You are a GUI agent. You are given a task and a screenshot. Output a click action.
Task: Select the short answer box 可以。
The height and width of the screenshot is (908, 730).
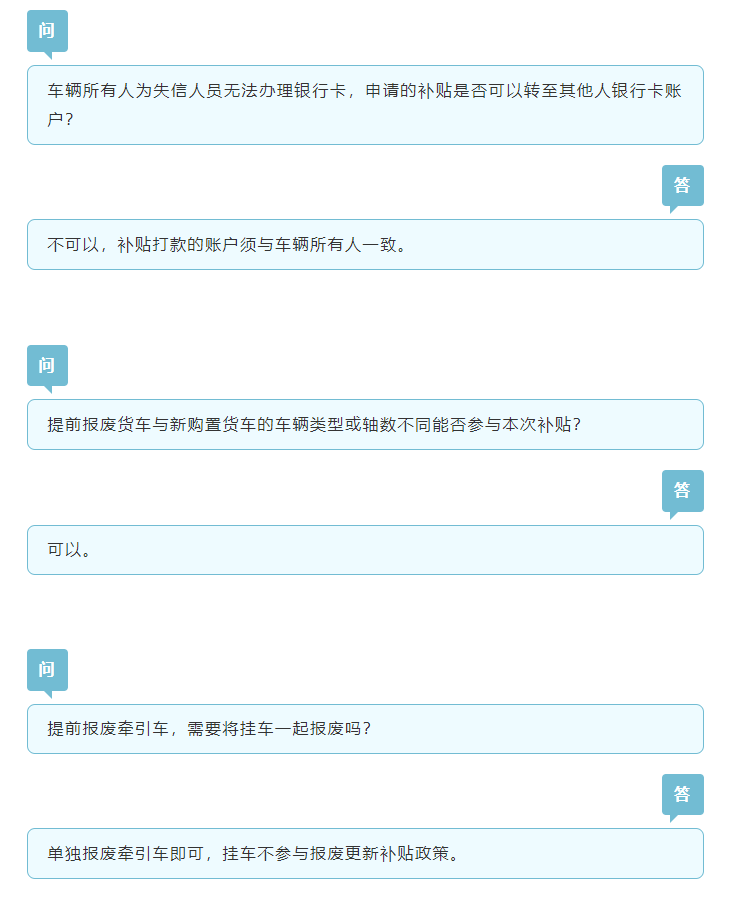coord(365,550)
